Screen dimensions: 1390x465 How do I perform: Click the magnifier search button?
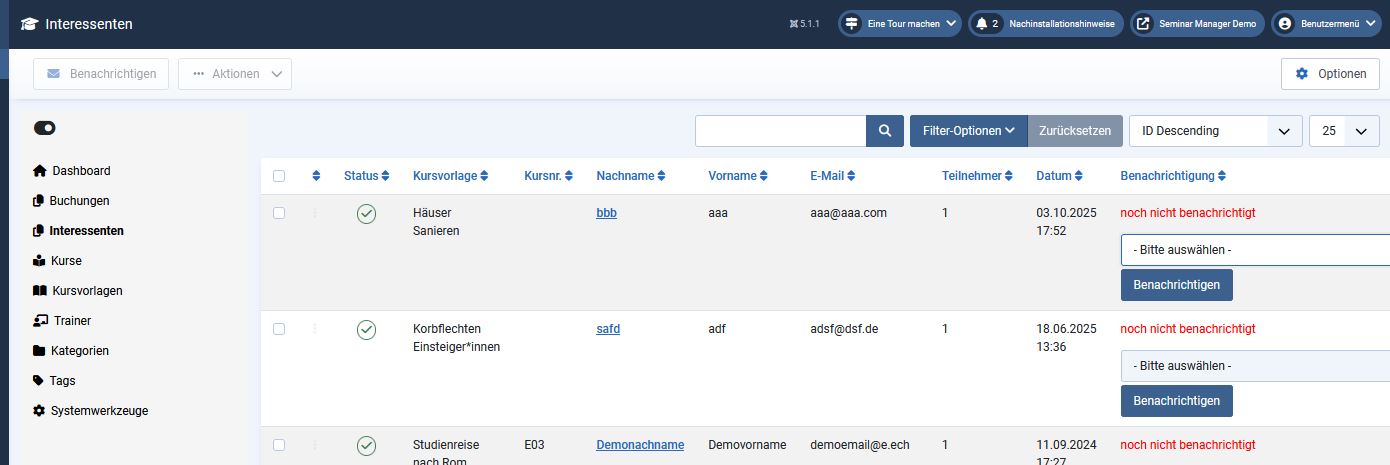point(884,131)
